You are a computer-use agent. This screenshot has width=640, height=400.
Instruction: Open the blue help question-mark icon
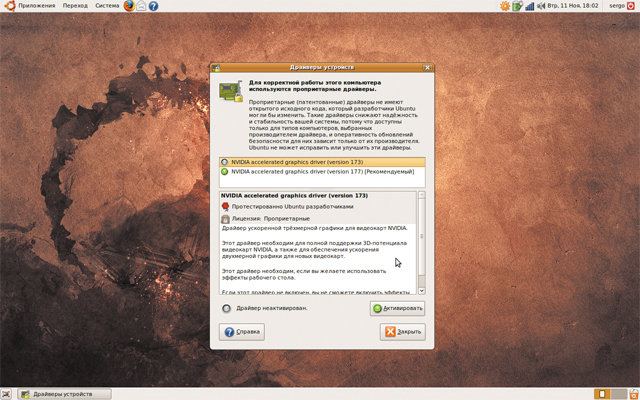point(153,6)
